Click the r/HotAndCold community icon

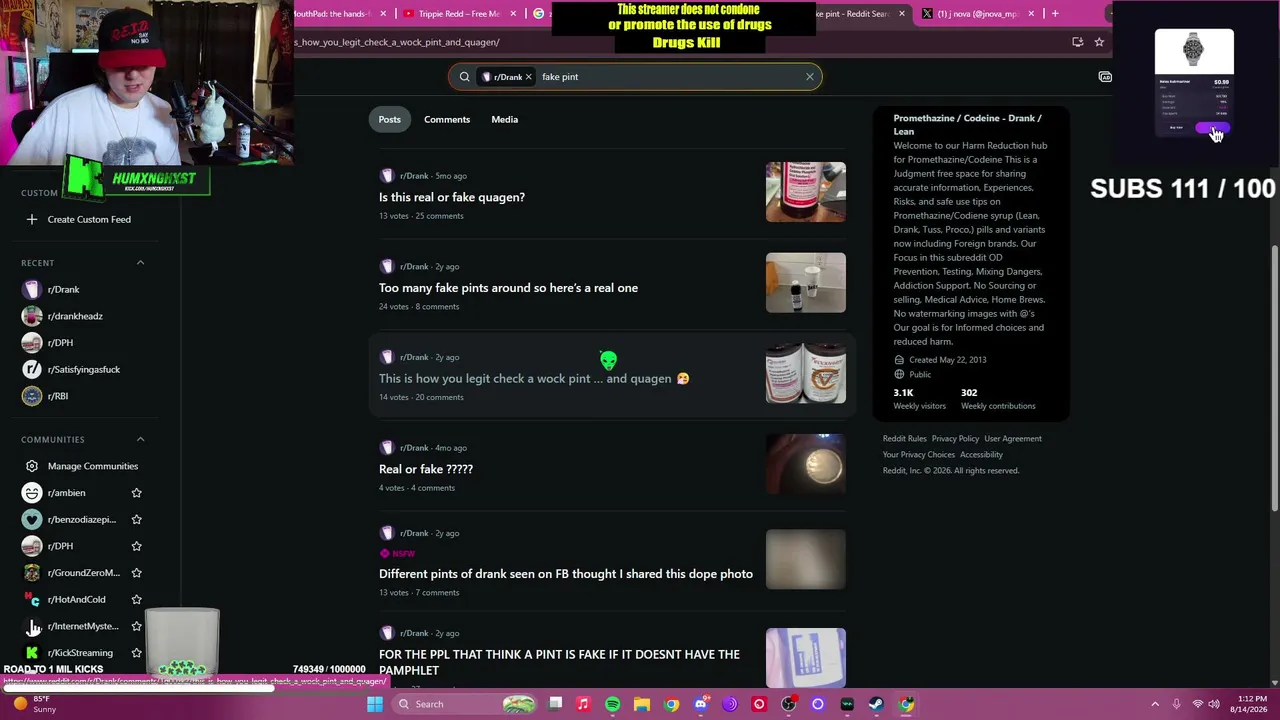(32, 599)
